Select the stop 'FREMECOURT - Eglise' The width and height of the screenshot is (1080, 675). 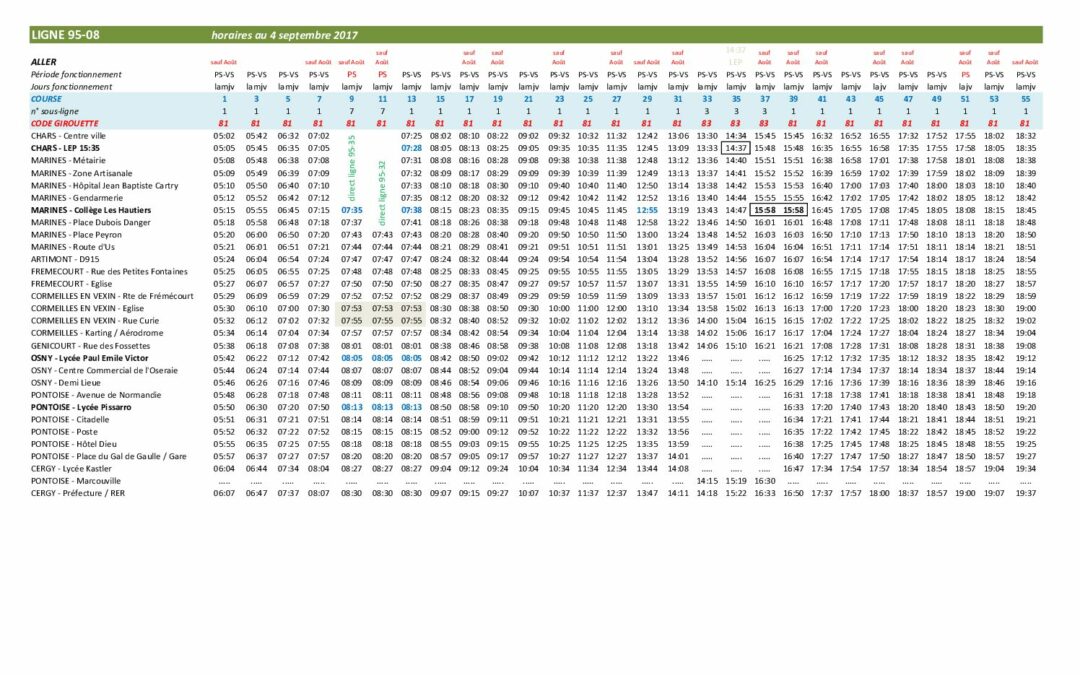click(71, 284)
